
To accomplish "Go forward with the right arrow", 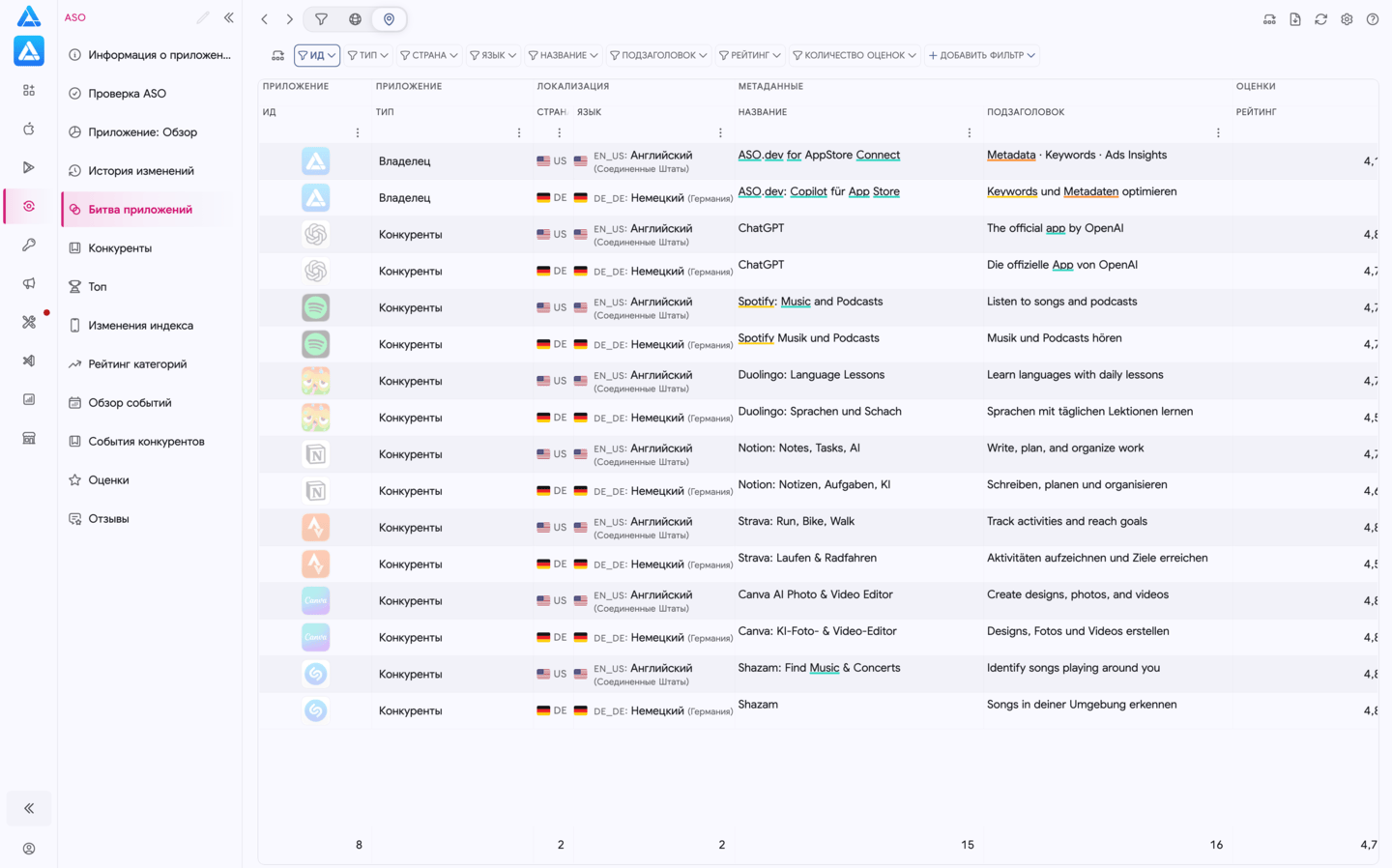I will coord(289,19).
